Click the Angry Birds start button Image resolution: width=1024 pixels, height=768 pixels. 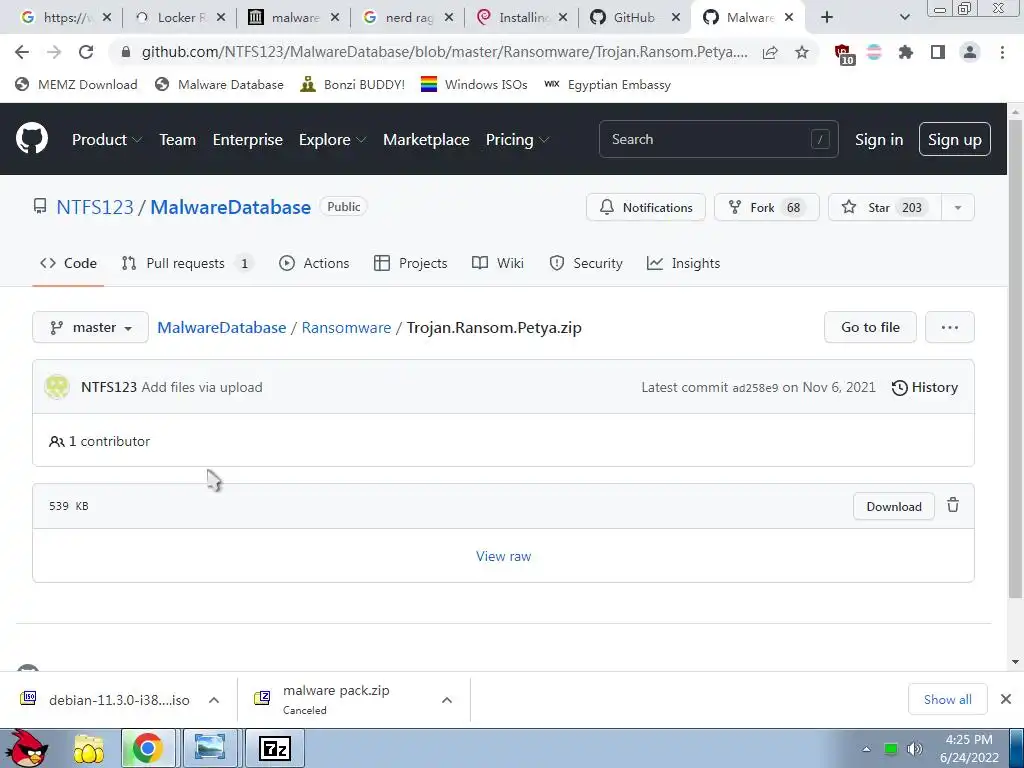26,748
